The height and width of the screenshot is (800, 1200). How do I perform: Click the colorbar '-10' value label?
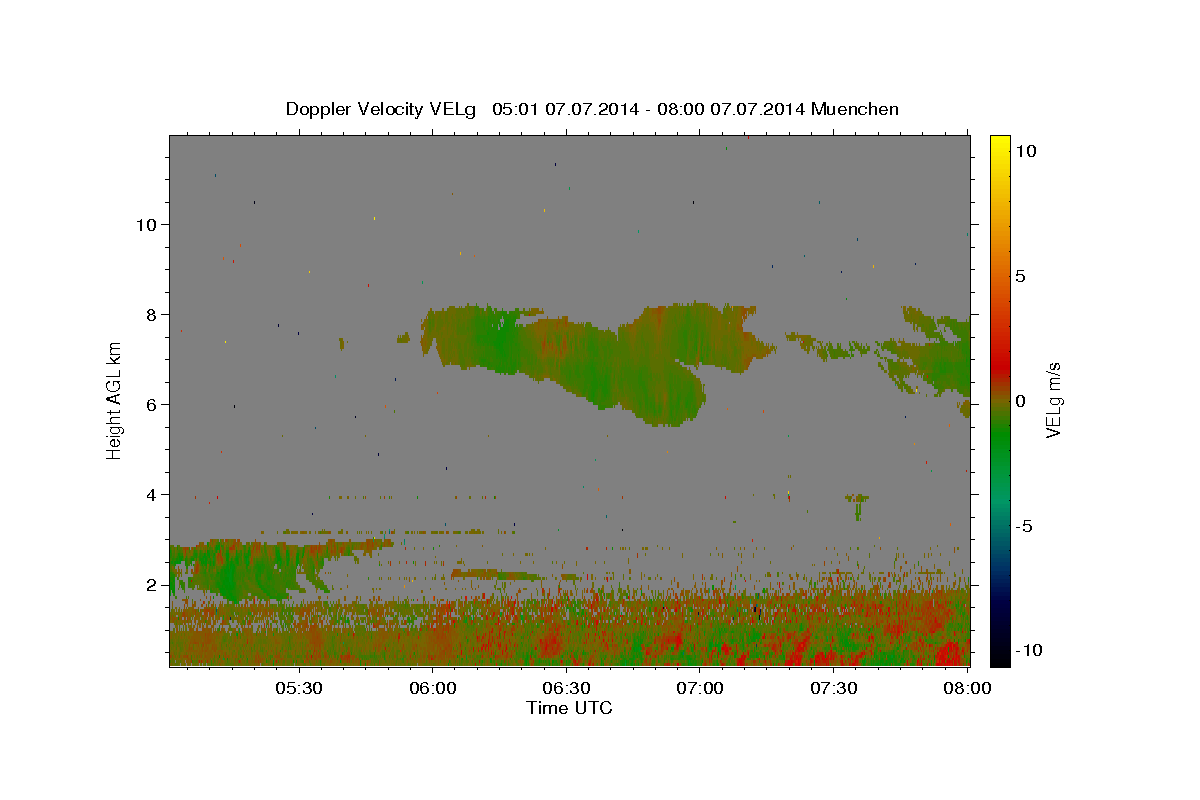point(1027,650)
